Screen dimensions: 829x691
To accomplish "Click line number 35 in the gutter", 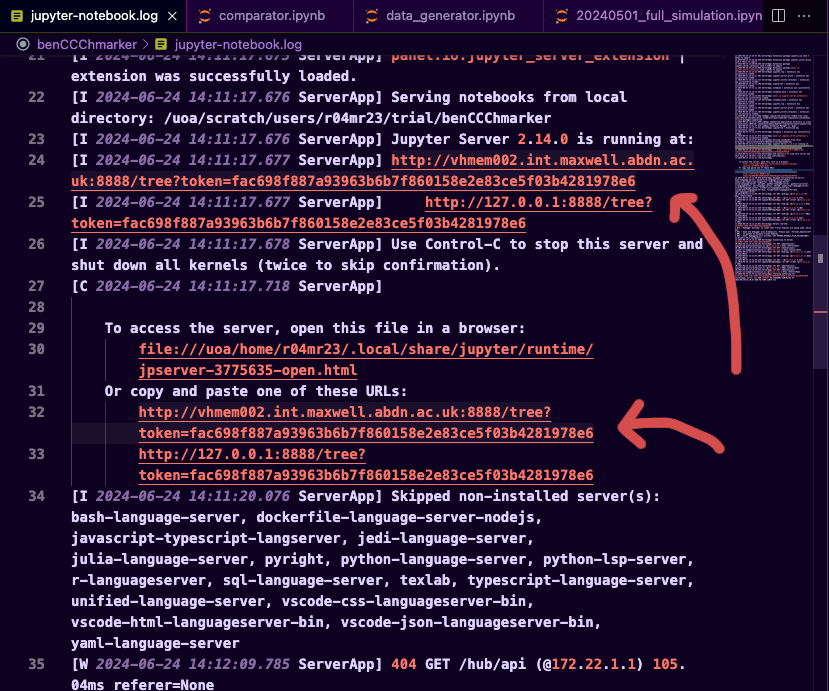I will 36,664.
